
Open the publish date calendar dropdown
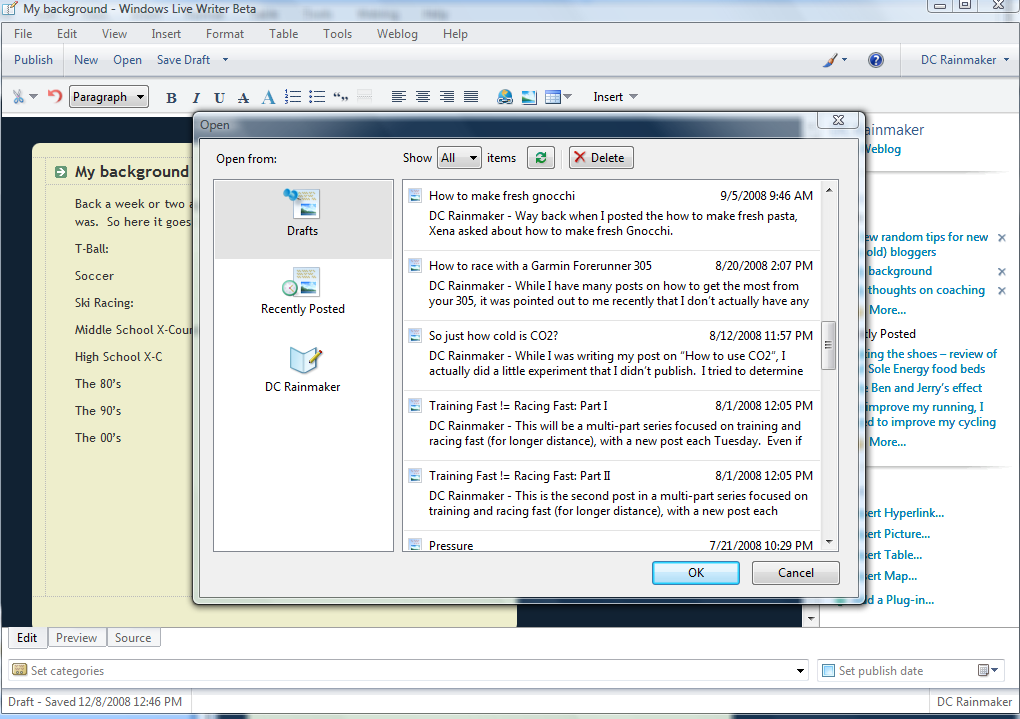pyautogui.click(x=988, y=670)
